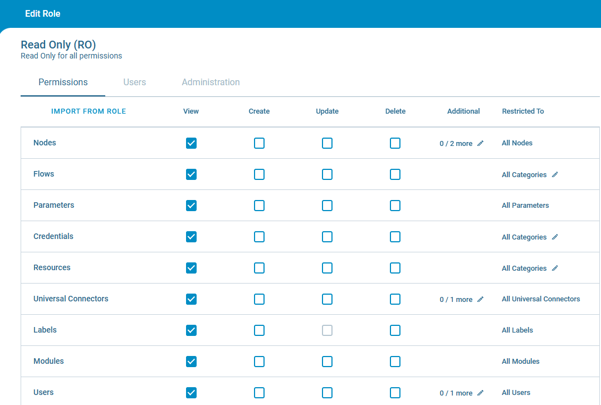Edit Credentials restricted categories pencil icon

555,237
